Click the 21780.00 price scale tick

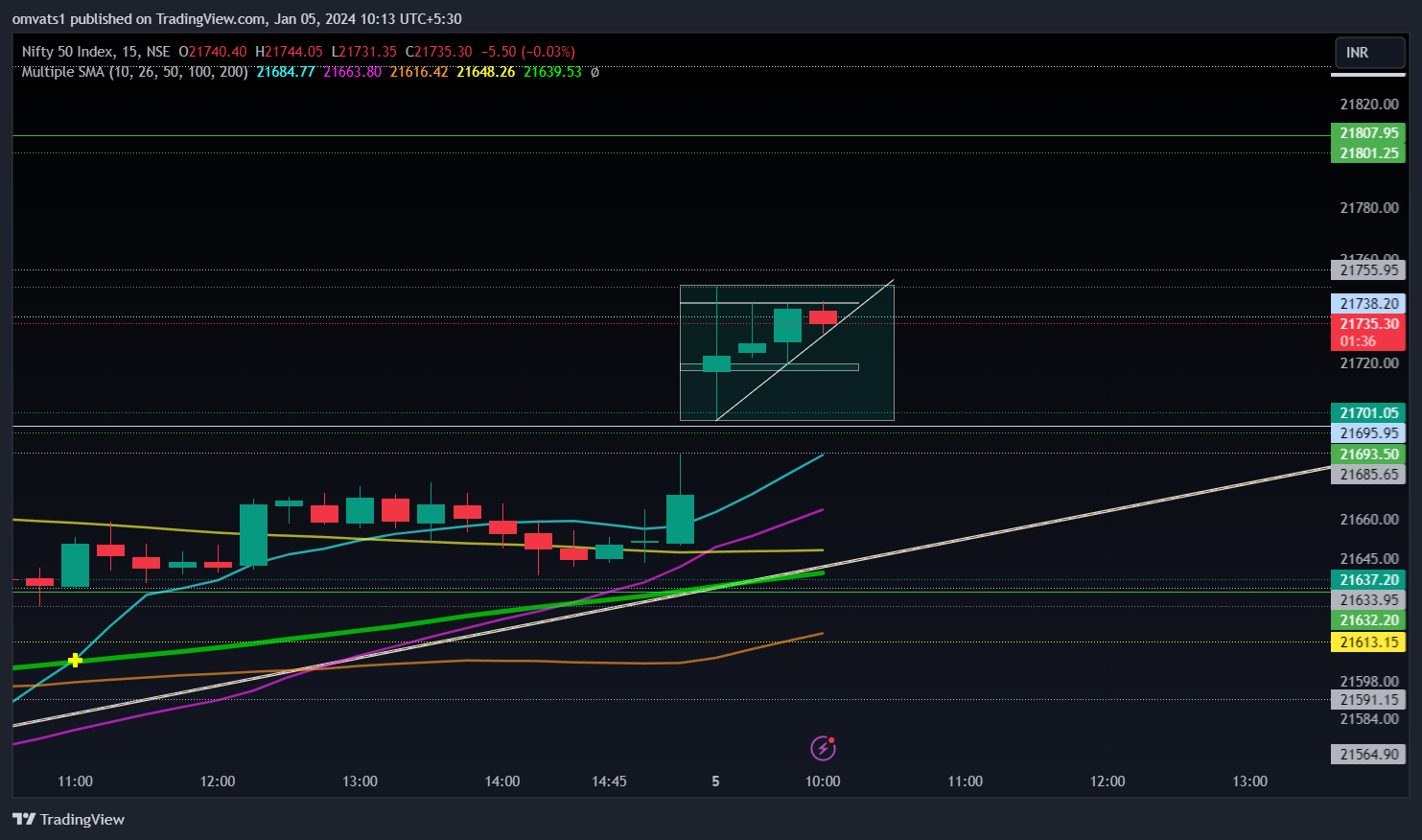pos(1368,208)
